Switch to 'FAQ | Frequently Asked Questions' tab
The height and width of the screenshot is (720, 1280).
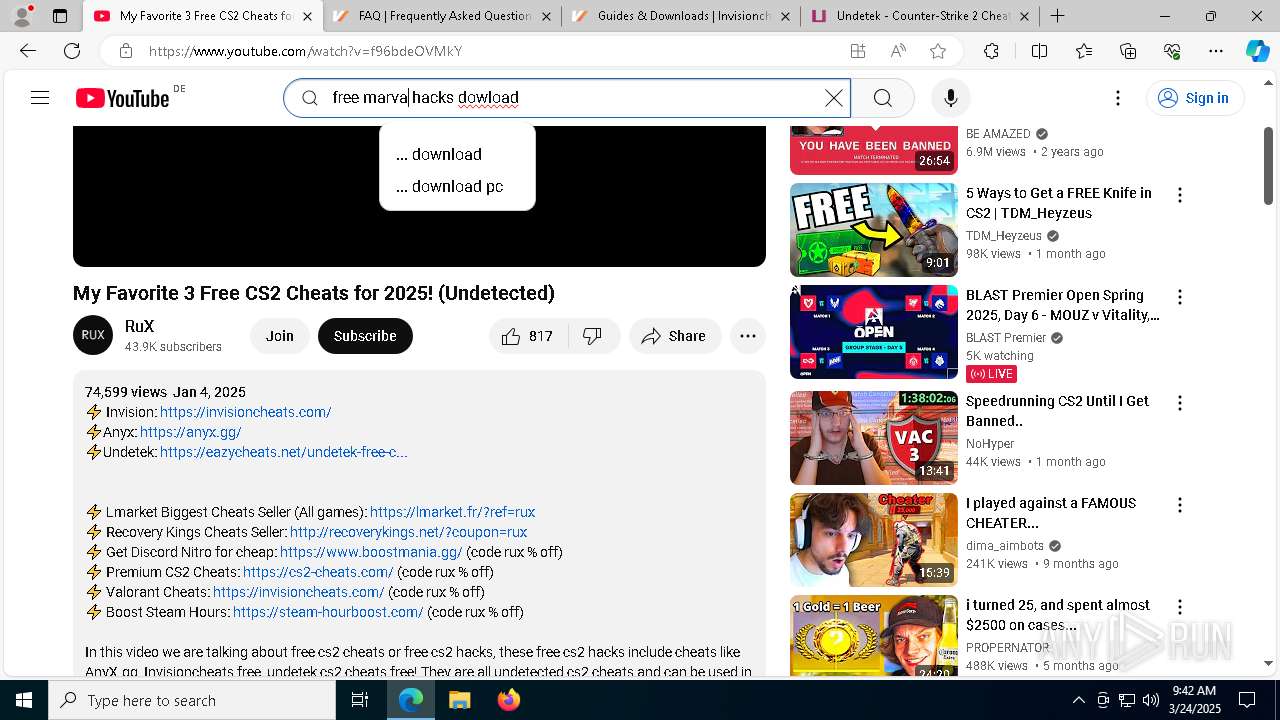tap(442, 16)
